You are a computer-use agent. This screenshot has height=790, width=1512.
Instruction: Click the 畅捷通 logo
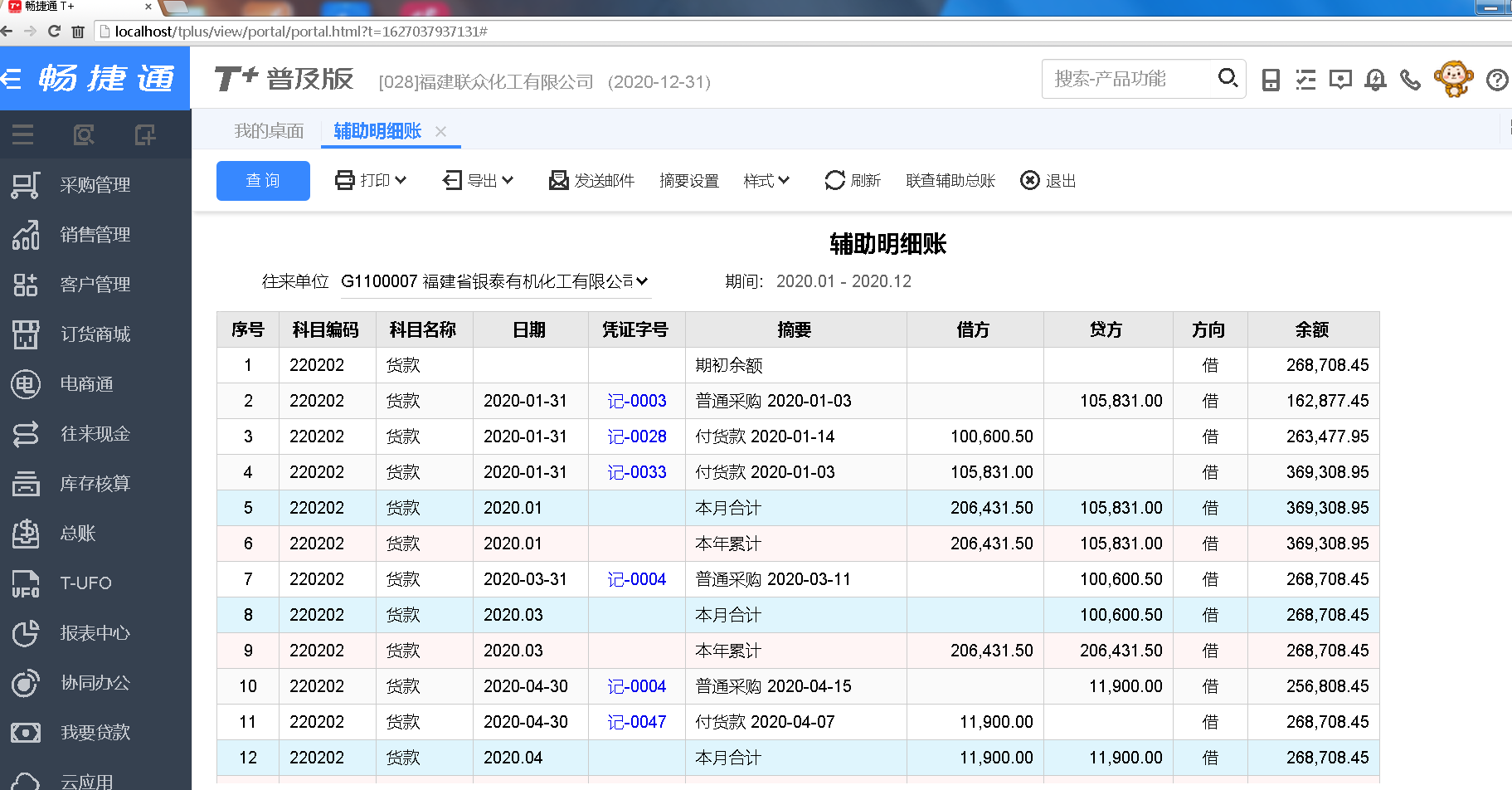(x=107, y=79)
